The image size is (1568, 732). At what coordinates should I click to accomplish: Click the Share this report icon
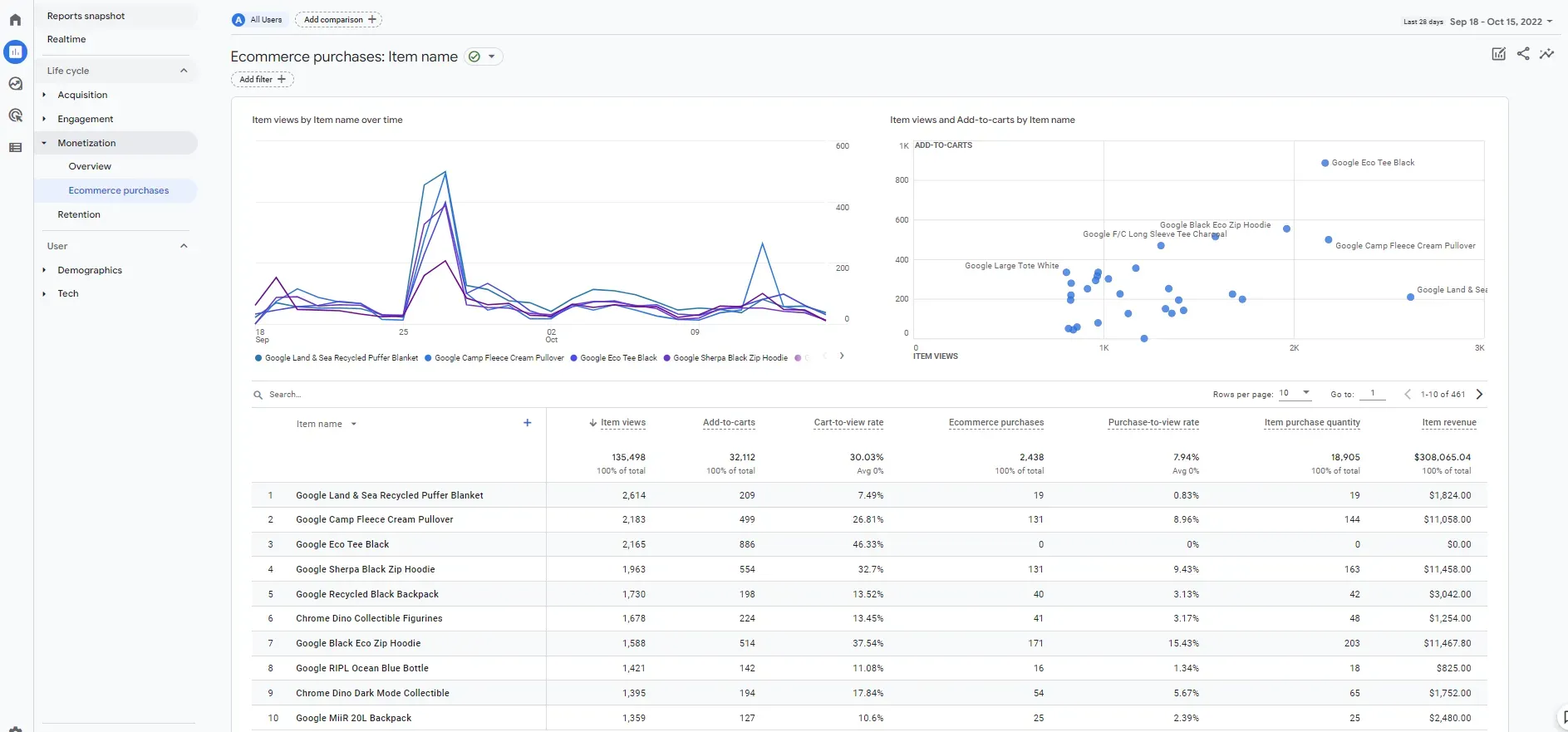click(x=1522, y=54)
